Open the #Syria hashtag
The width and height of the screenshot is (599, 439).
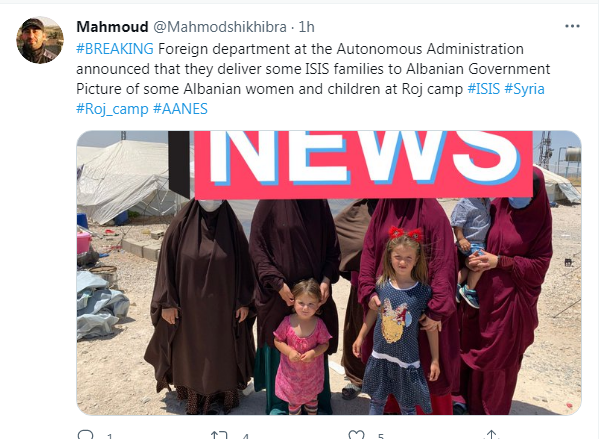[524, 89]
